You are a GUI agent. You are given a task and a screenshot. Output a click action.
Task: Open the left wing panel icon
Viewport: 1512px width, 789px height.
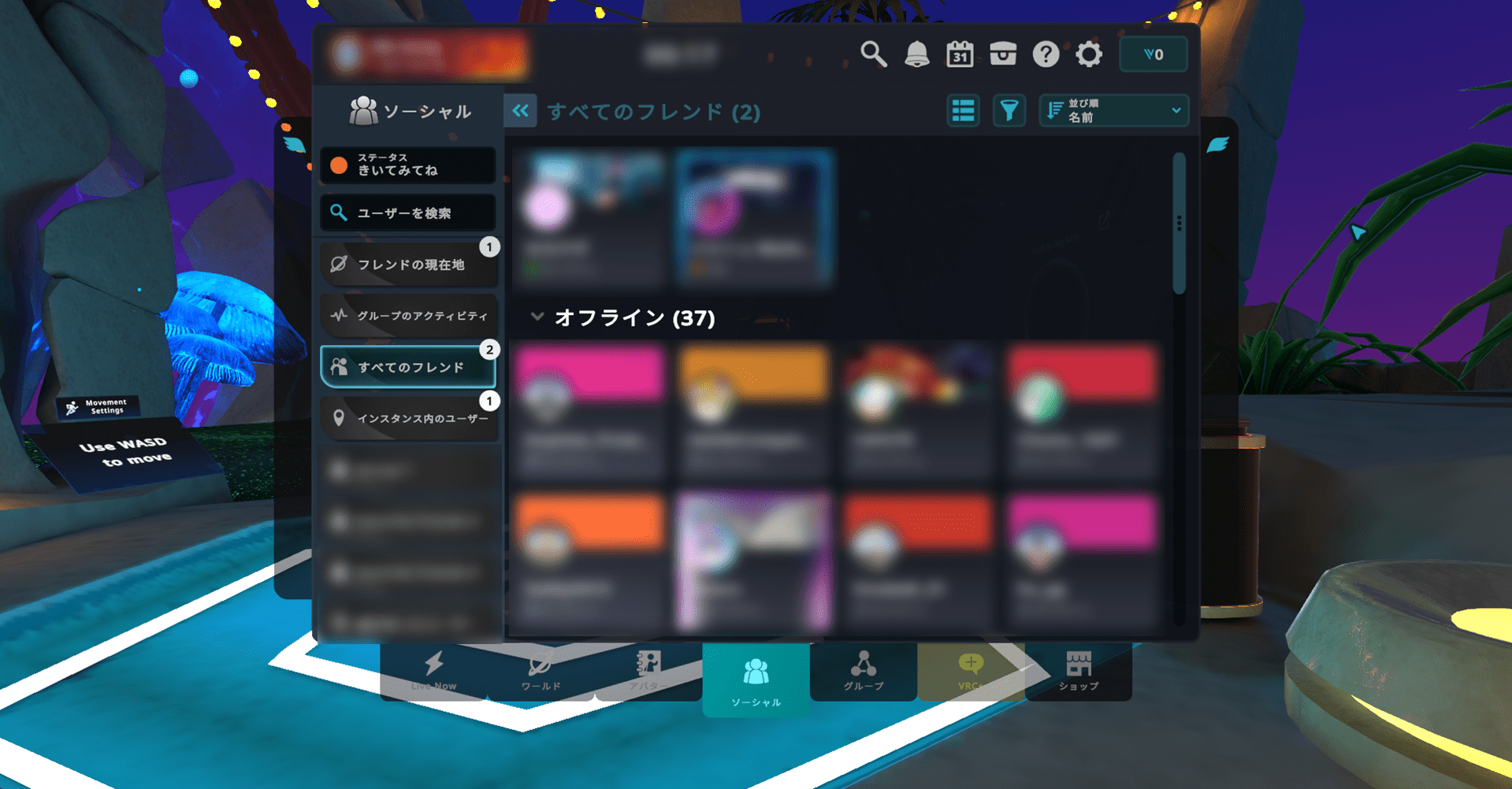click(293, 144)
